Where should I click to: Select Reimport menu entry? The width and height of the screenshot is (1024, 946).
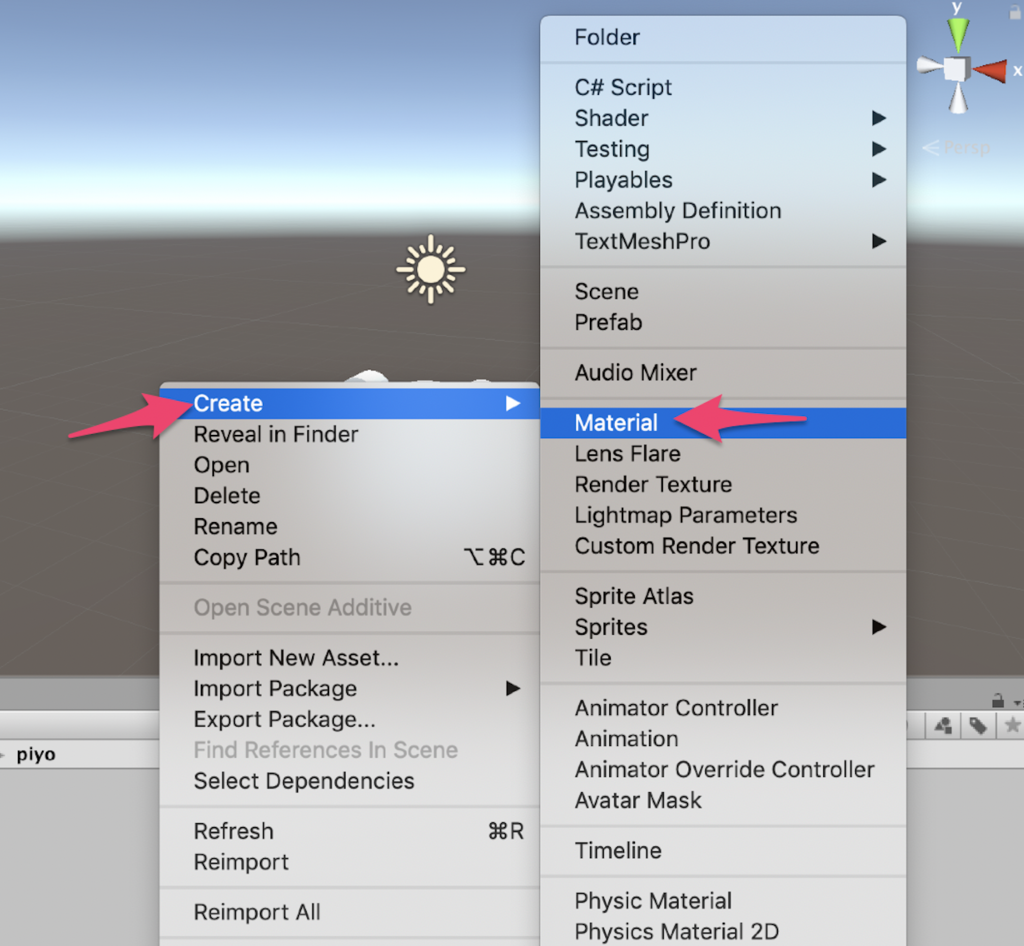[349, 862]
